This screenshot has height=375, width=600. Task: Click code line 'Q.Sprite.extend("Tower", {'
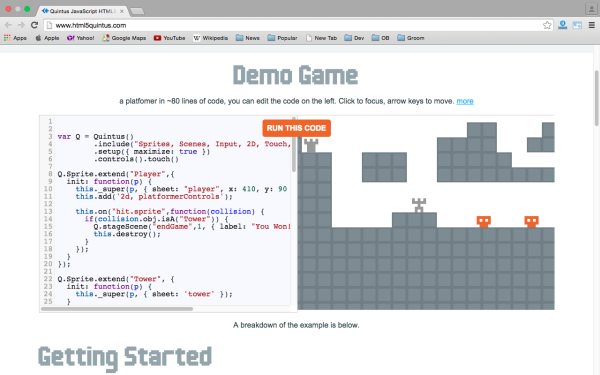point(116,279)
